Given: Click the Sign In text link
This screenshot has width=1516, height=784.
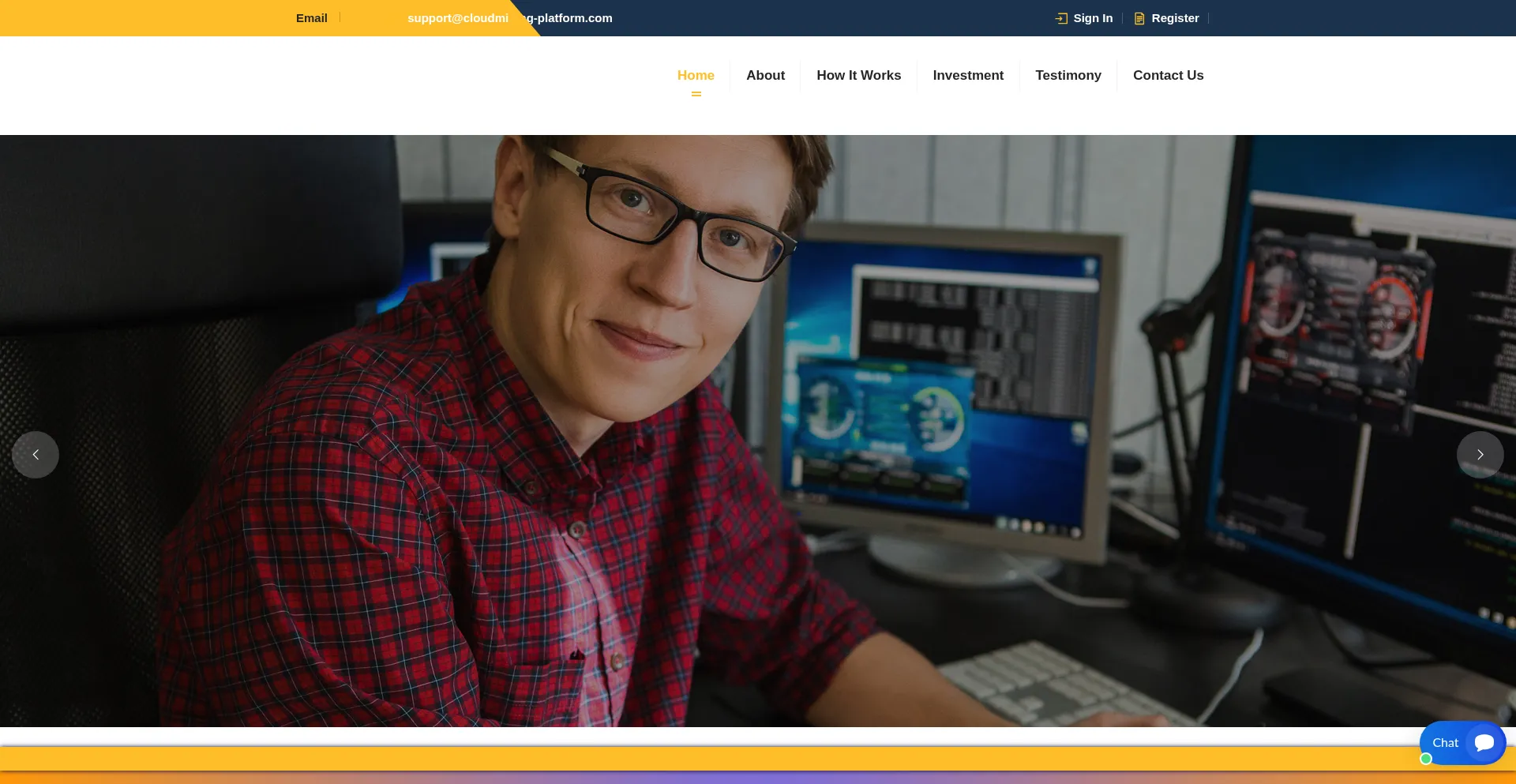Looking at the screenshot, I should coord(1093,18).
